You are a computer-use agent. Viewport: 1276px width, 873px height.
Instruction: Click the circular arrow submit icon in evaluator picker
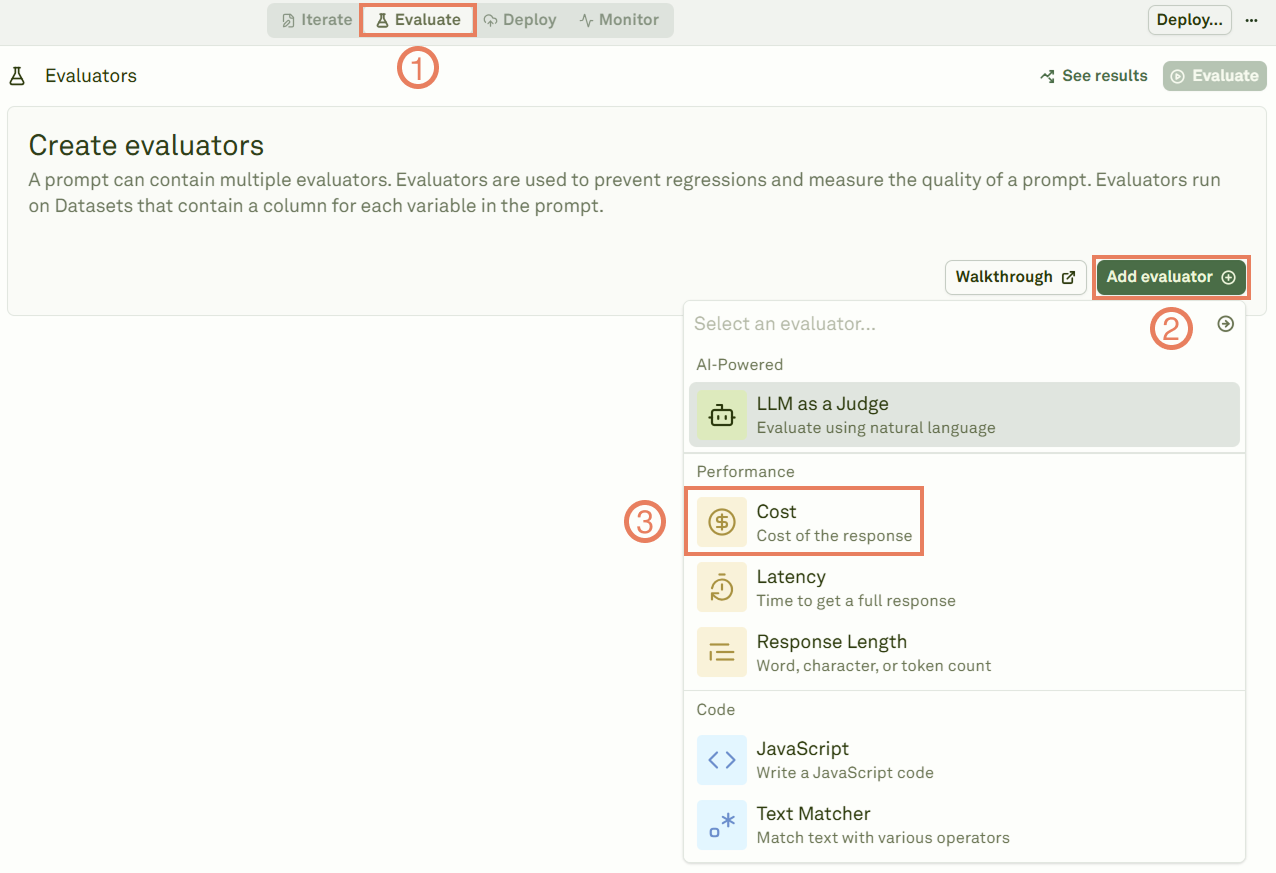(1226, 323)
